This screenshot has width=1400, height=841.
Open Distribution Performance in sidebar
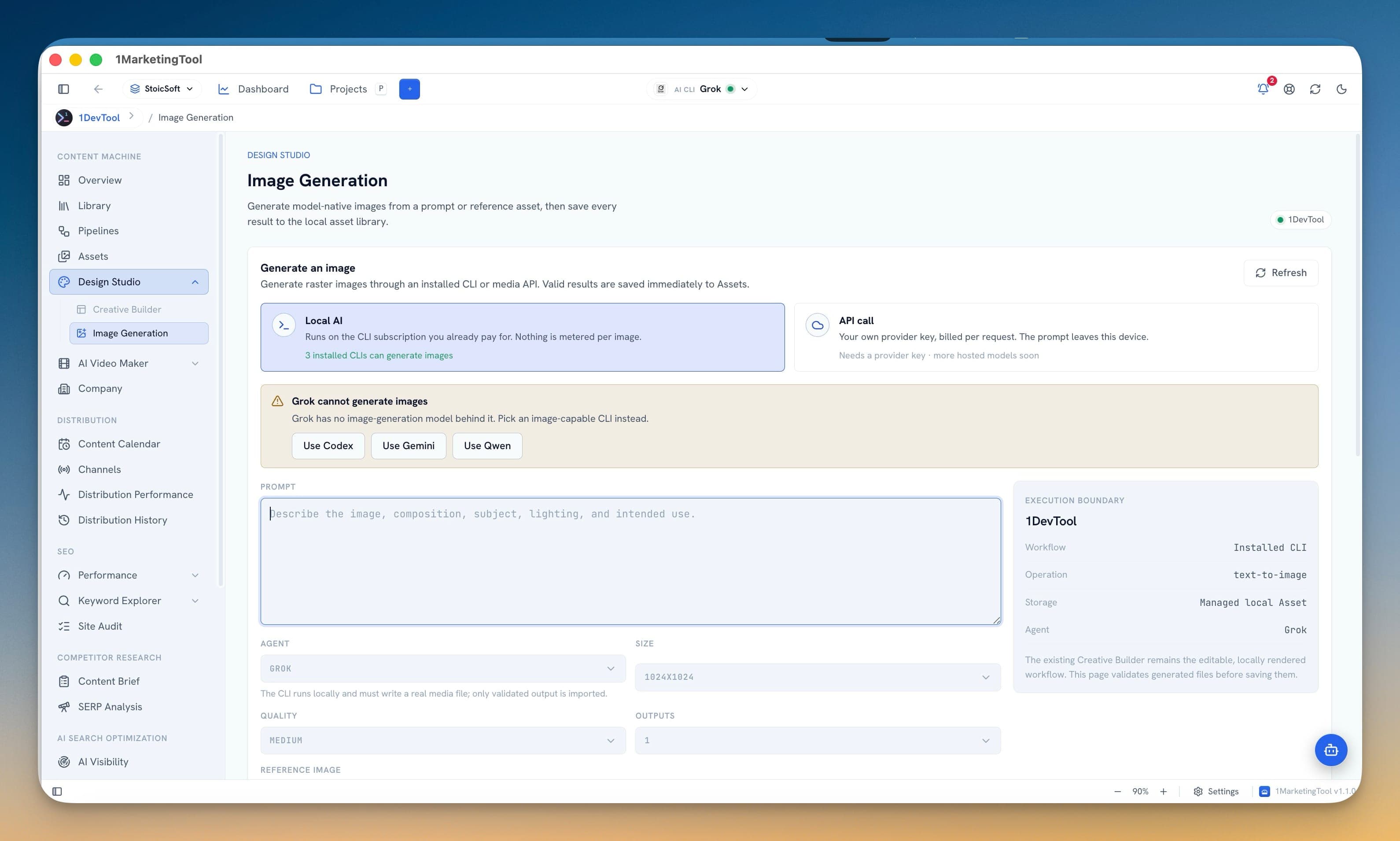click(x=129, y=494)
